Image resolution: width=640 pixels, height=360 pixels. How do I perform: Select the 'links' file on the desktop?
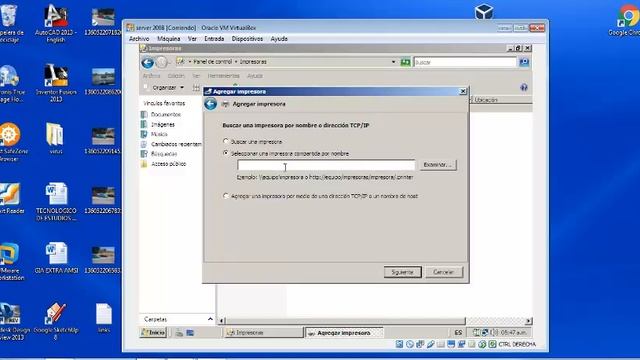click(x=104, y=318)
